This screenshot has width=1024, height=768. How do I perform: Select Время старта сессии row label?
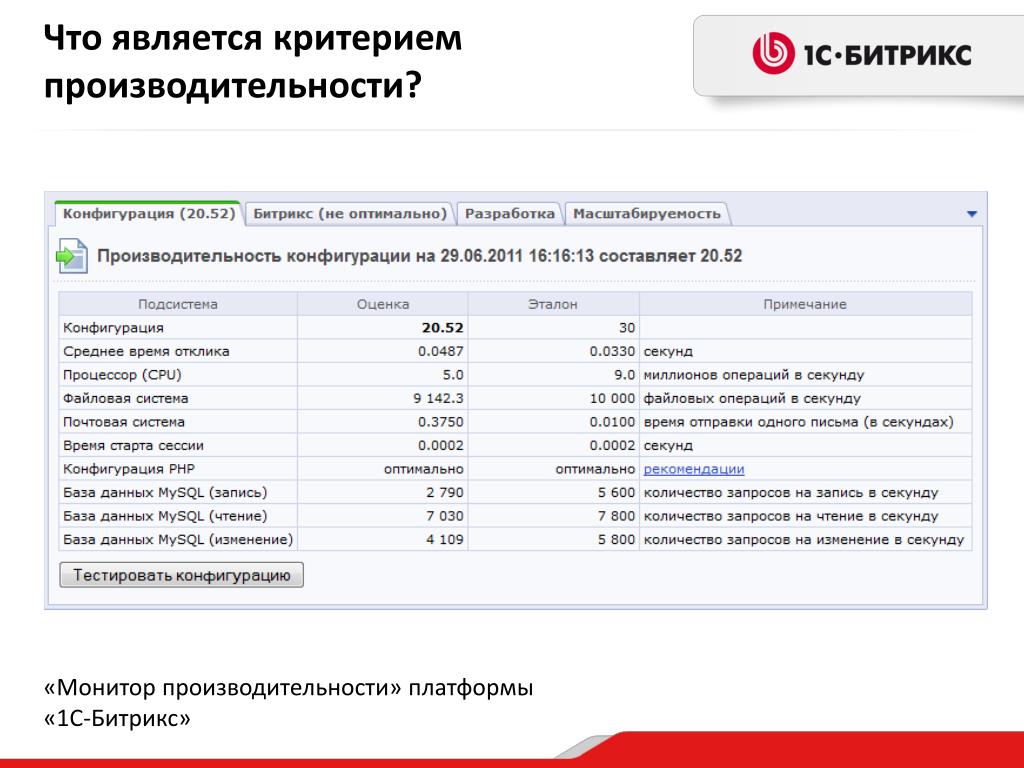pos(133,445)
